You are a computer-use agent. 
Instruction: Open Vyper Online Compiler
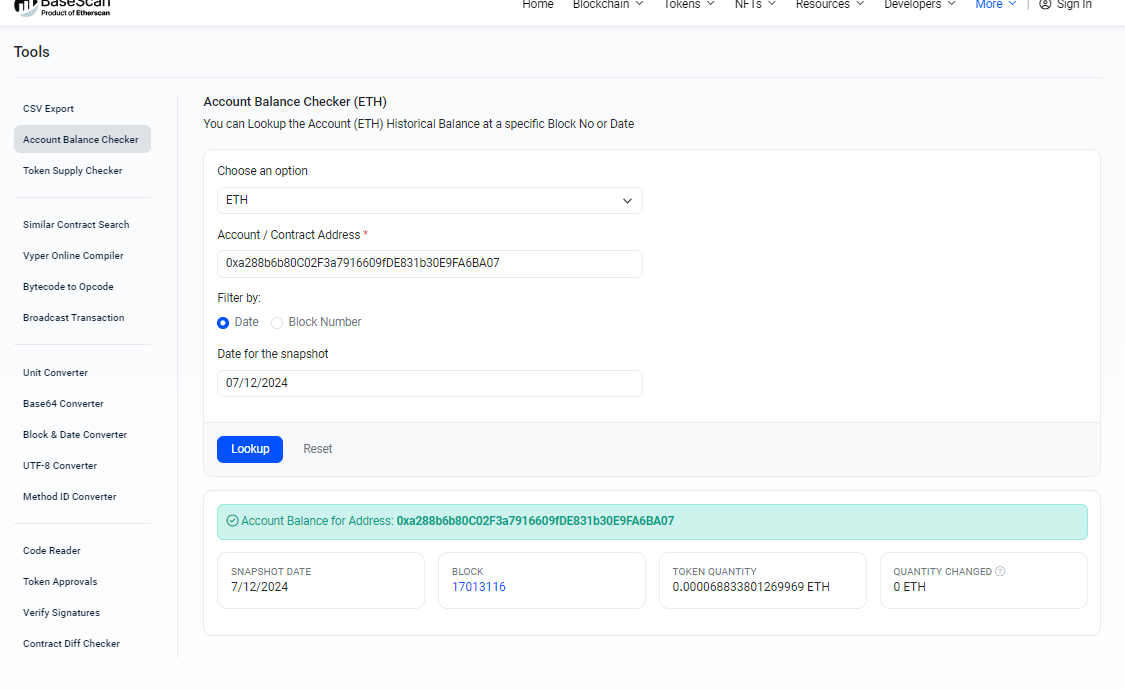73,256
